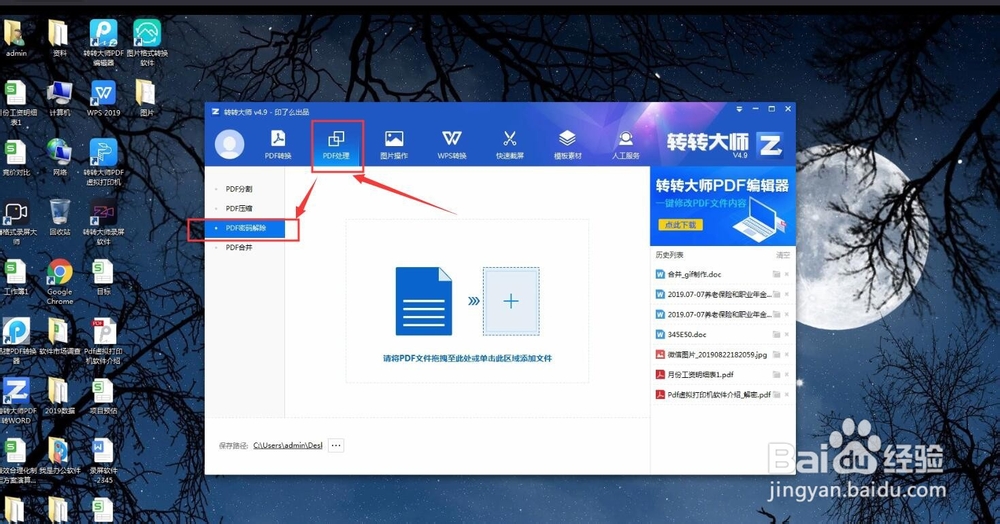Open history item 合并_gif制作.doc

(694, 275)
